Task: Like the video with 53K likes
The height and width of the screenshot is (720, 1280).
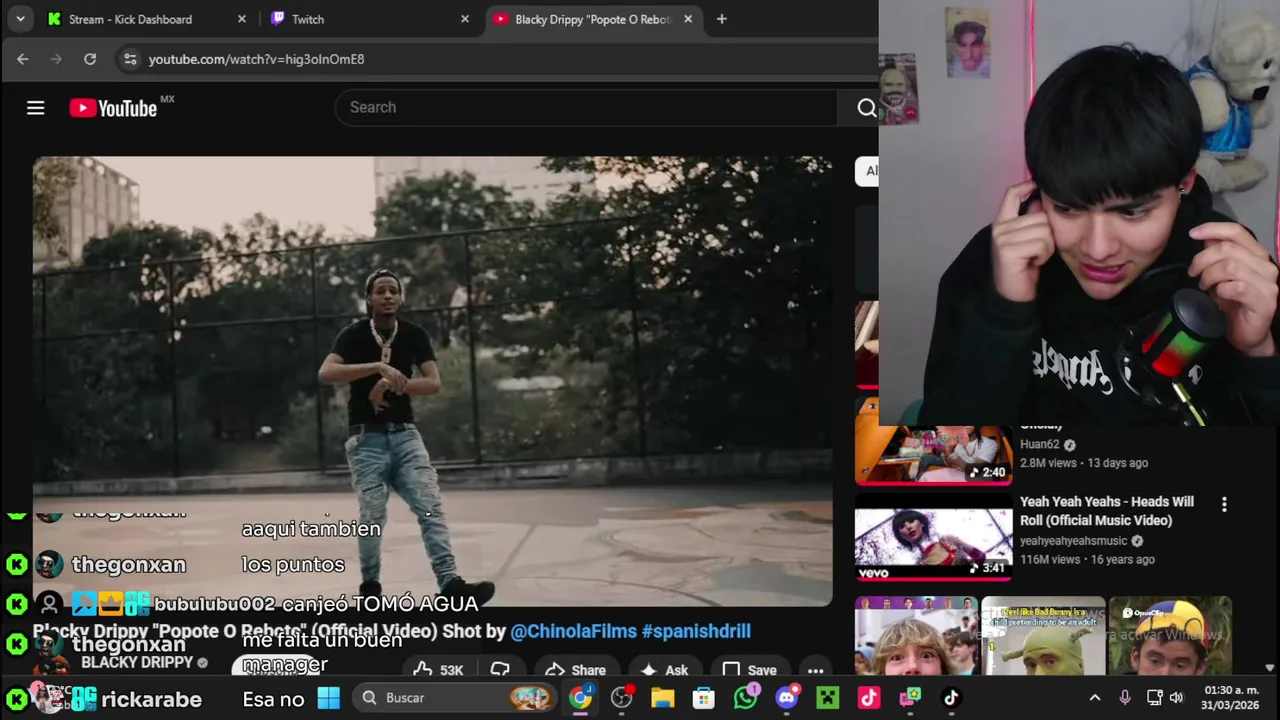Action: point(438,670)
